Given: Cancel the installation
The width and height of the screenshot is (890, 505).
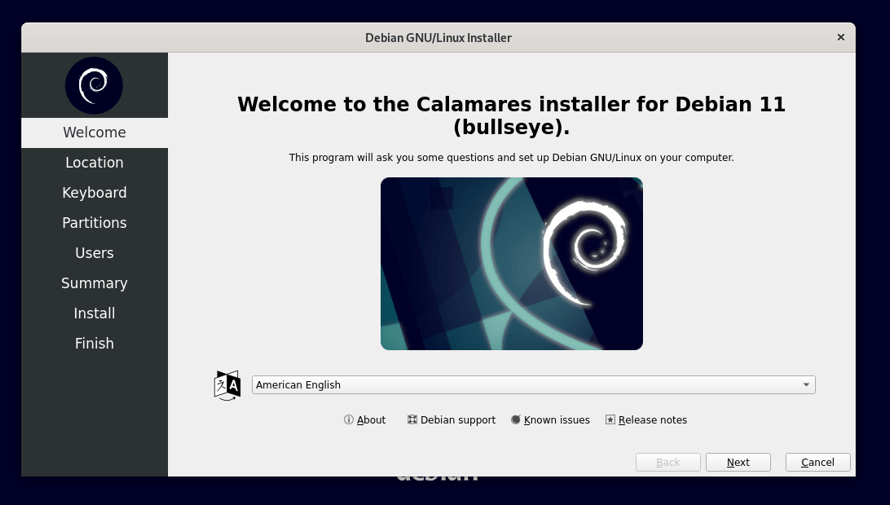Looking at the screenshot, I should (818, 462).
